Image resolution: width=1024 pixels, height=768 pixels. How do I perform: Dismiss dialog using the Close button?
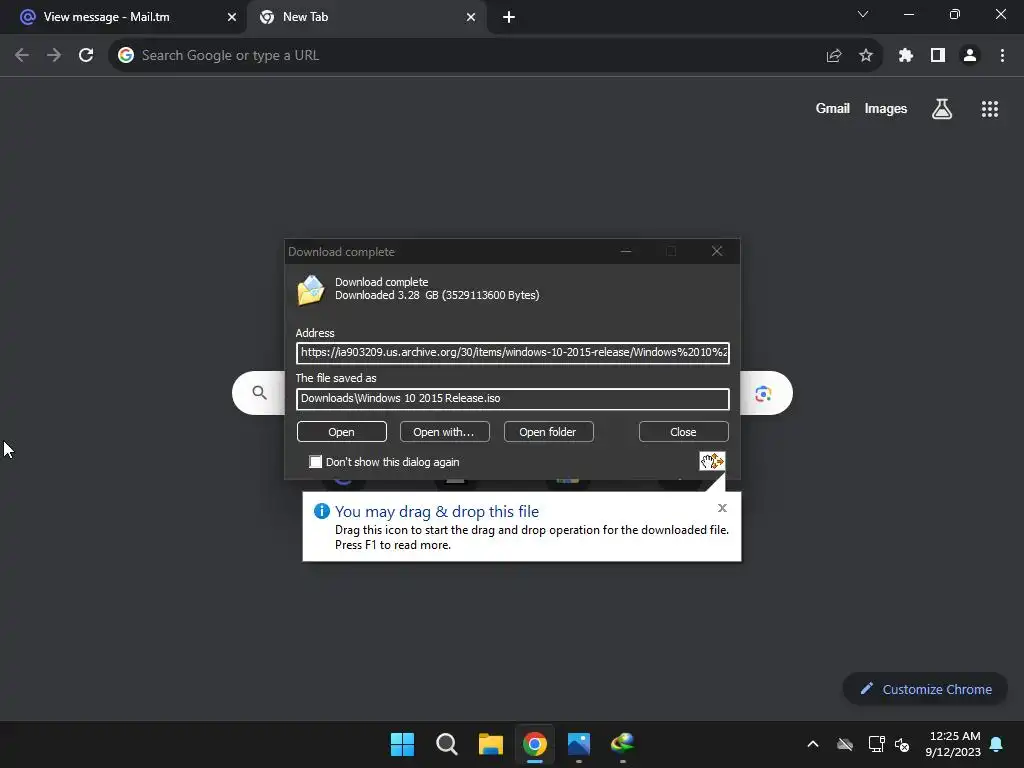click(683, 432)
